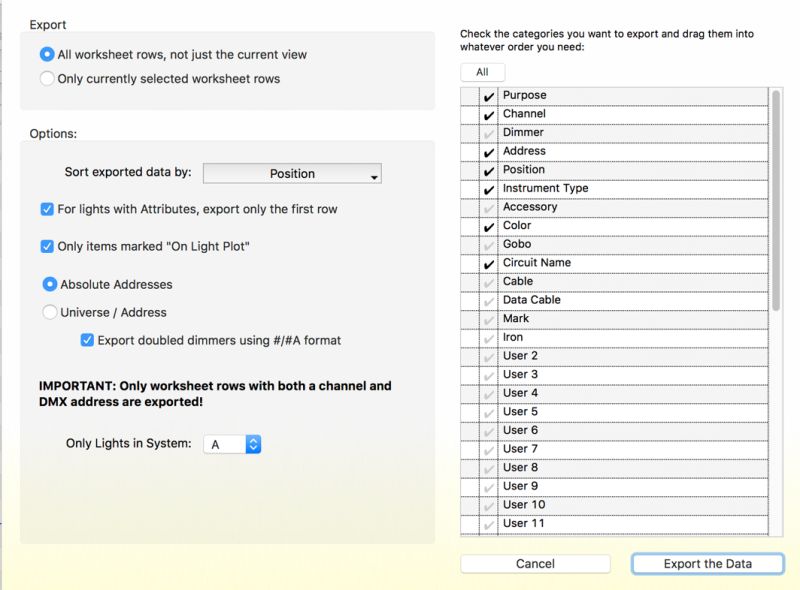Check the User 11 category

click(x=489, y=525)
